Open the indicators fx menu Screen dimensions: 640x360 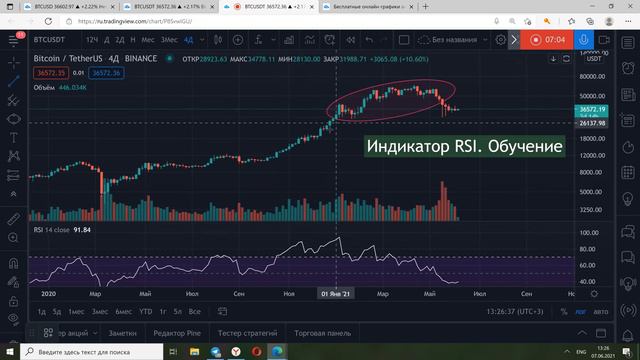click(x=258, y=40)
